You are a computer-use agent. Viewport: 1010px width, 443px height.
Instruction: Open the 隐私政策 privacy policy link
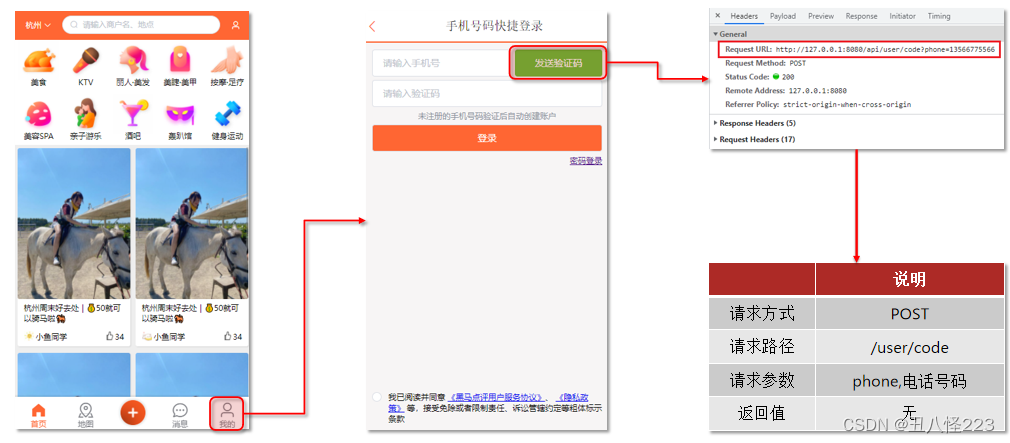pos(572,397)
